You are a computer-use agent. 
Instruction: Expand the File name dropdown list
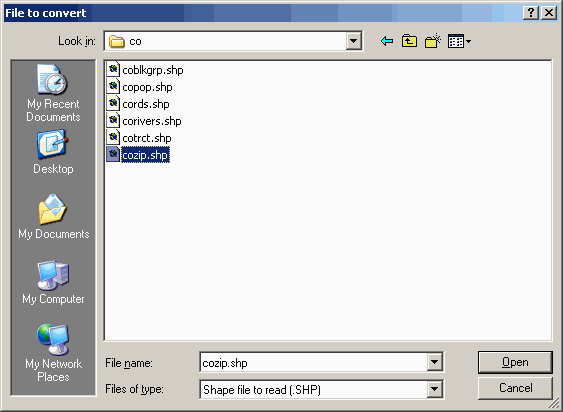coord(434,362)
